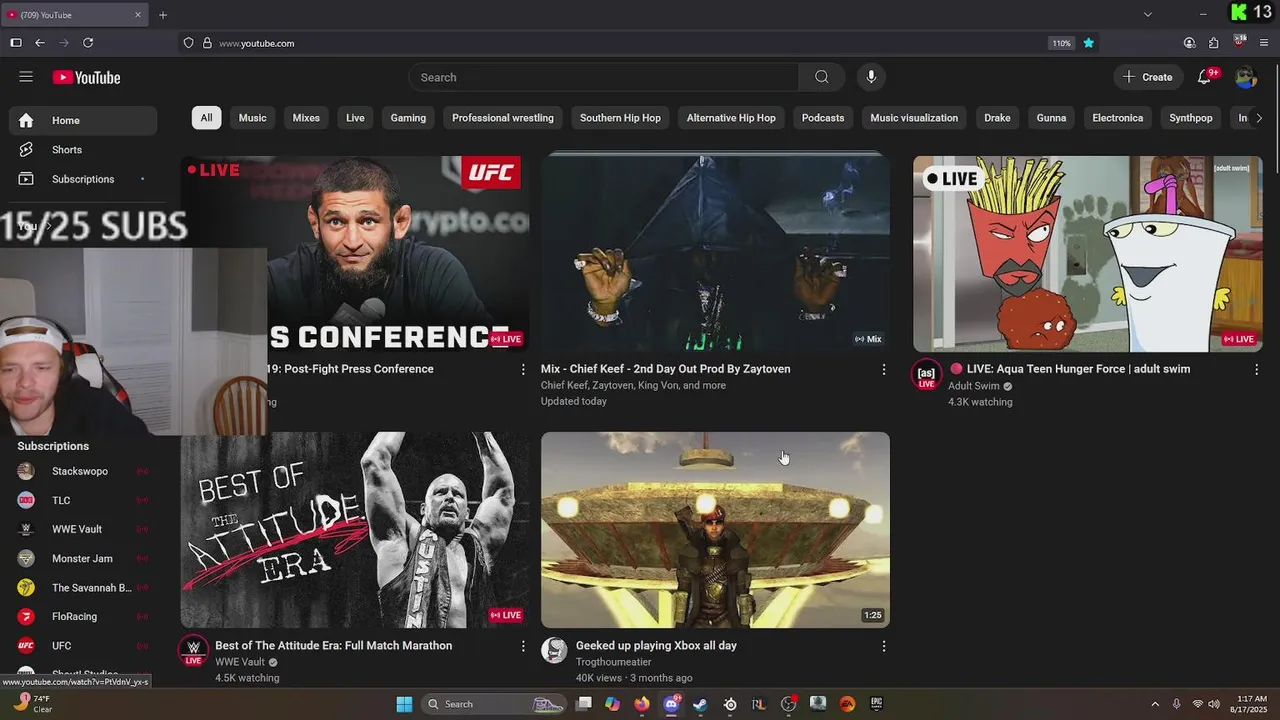Open the Firefox application menu

point(1264,43)
